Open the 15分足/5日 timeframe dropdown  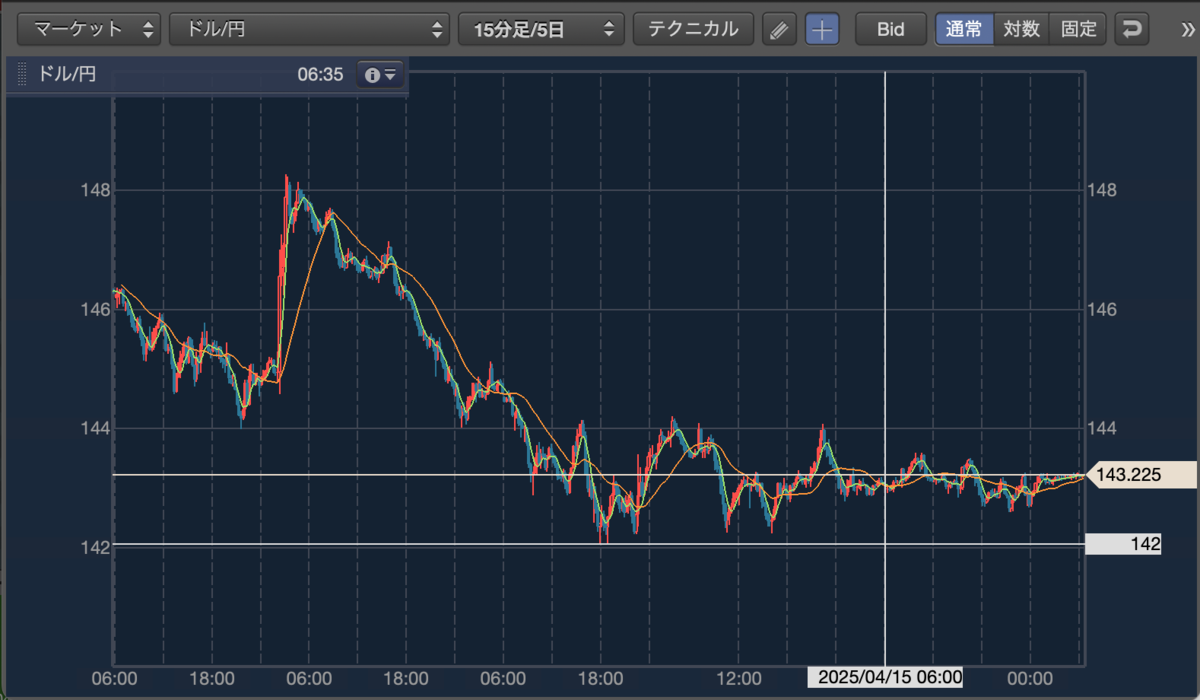coord(541,29)
